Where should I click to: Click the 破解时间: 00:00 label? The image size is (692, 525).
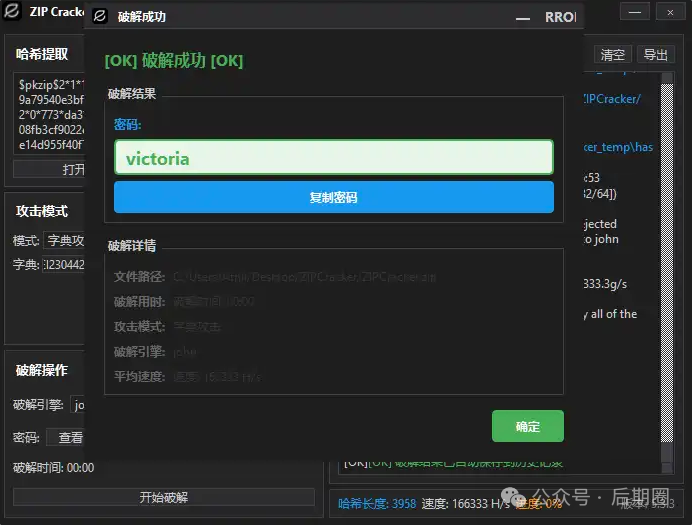(53, 468)
